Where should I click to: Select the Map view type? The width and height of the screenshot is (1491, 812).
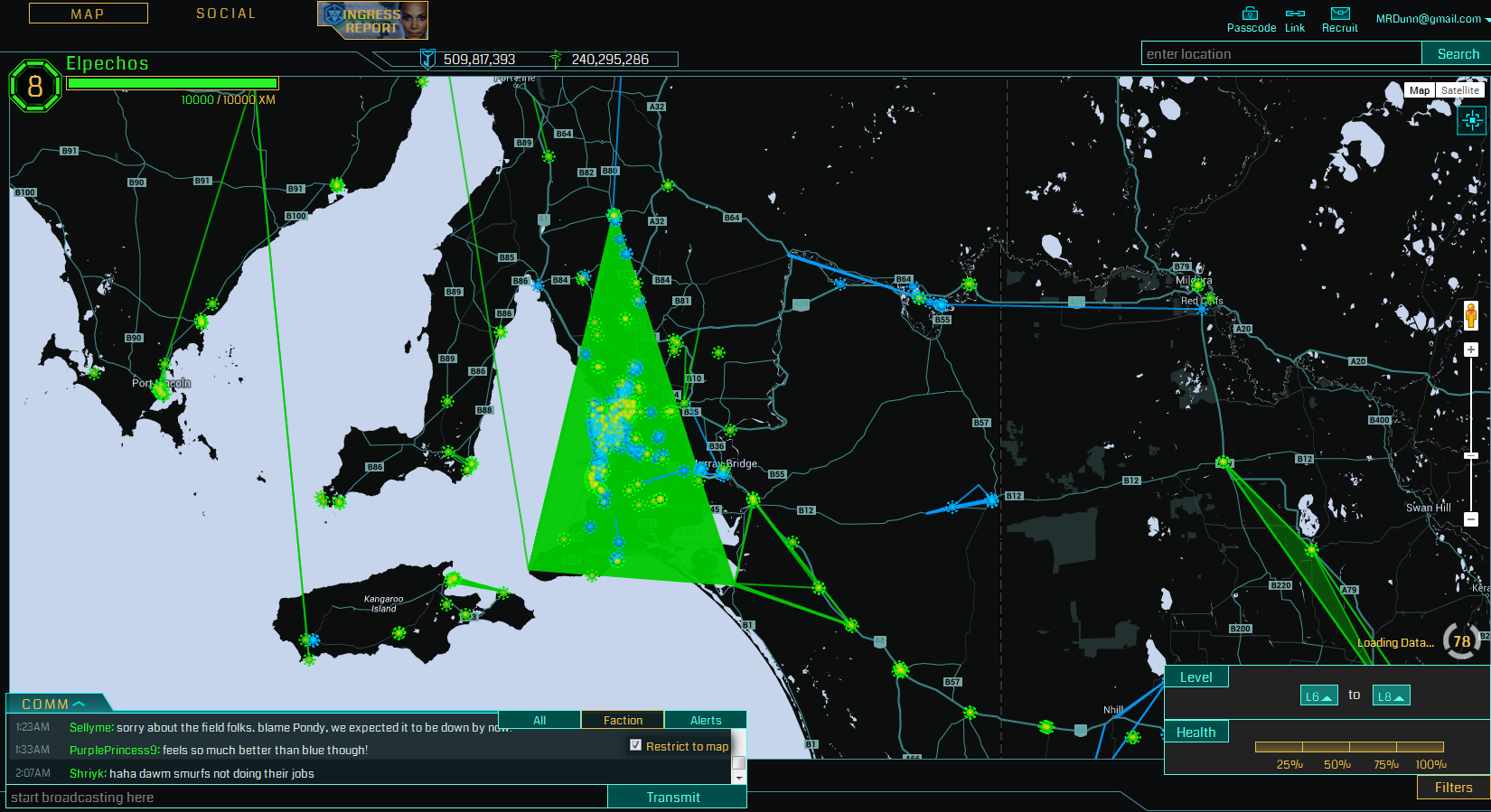[x=1420, y=90]
